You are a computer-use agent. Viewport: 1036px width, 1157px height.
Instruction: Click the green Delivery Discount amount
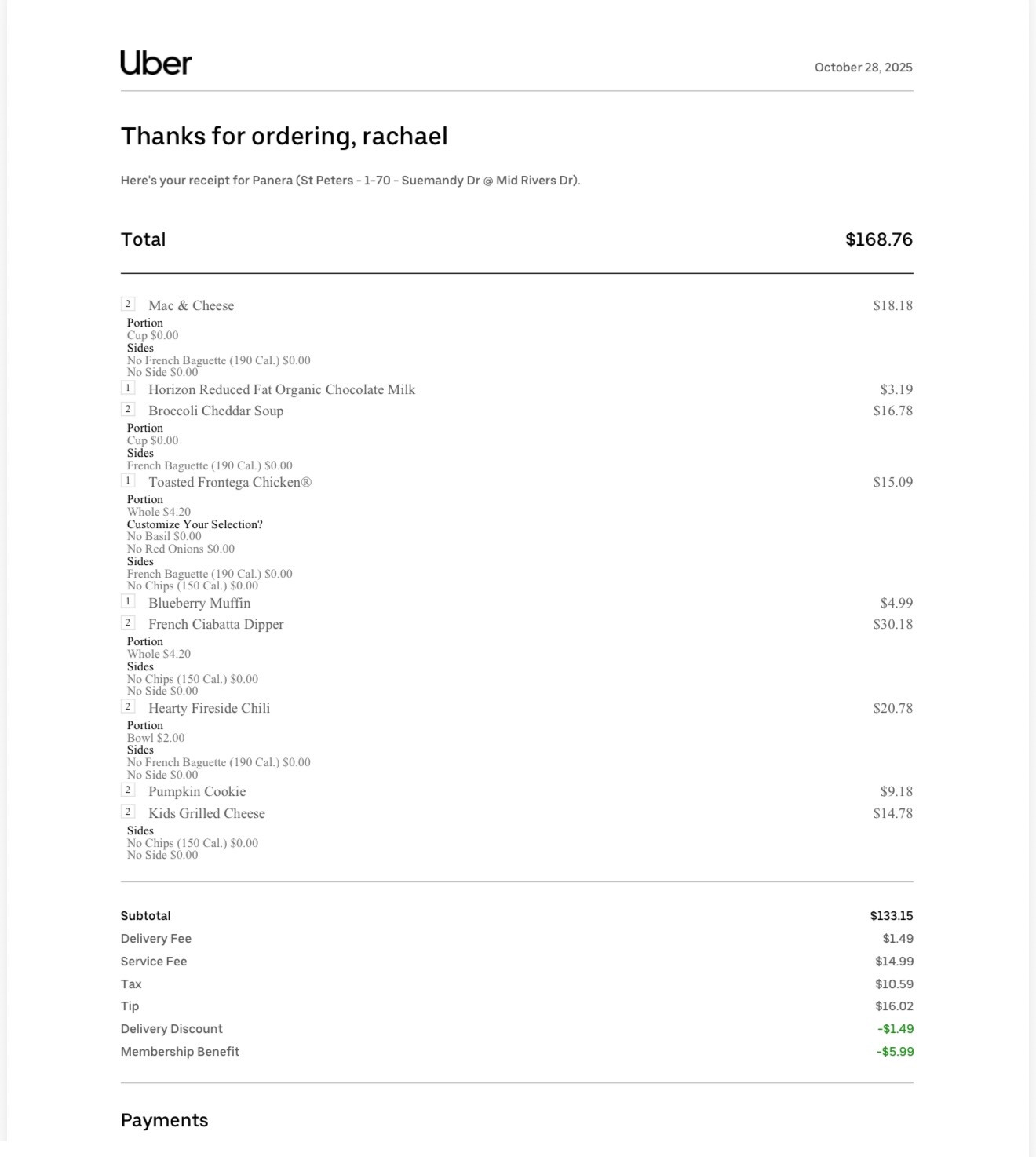(896, 1029)
